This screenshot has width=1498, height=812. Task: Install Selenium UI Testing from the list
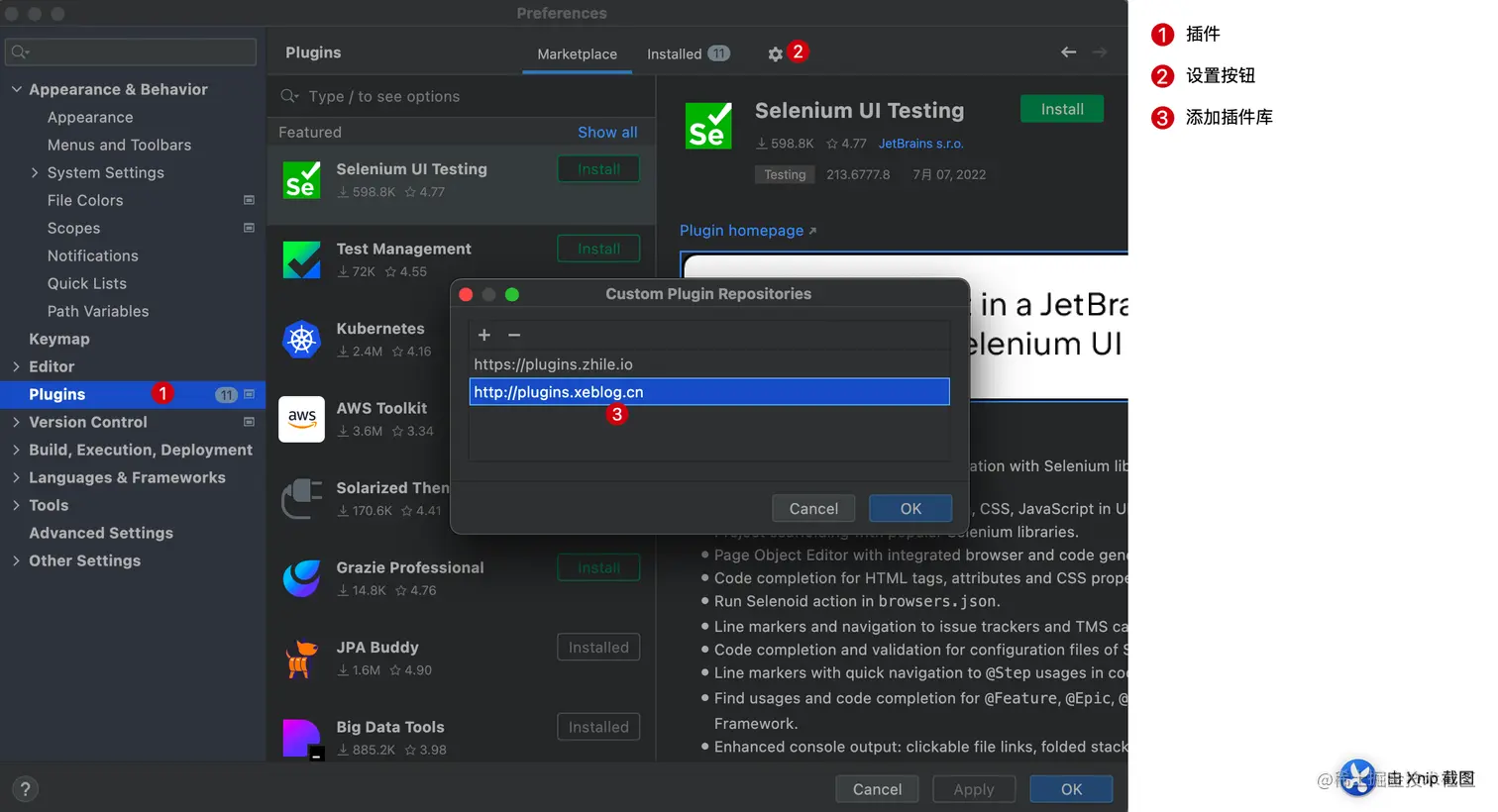(598, 169)
